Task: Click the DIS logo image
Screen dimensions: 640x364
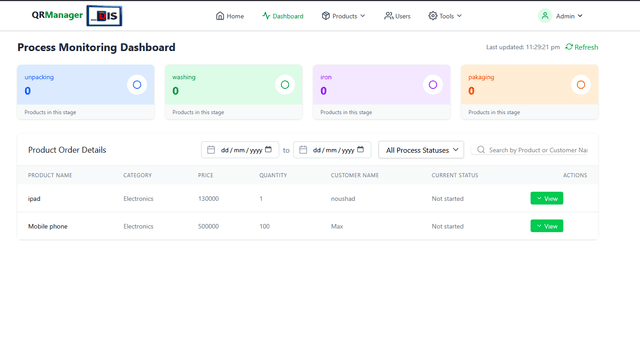Action: tap(104, 16)
